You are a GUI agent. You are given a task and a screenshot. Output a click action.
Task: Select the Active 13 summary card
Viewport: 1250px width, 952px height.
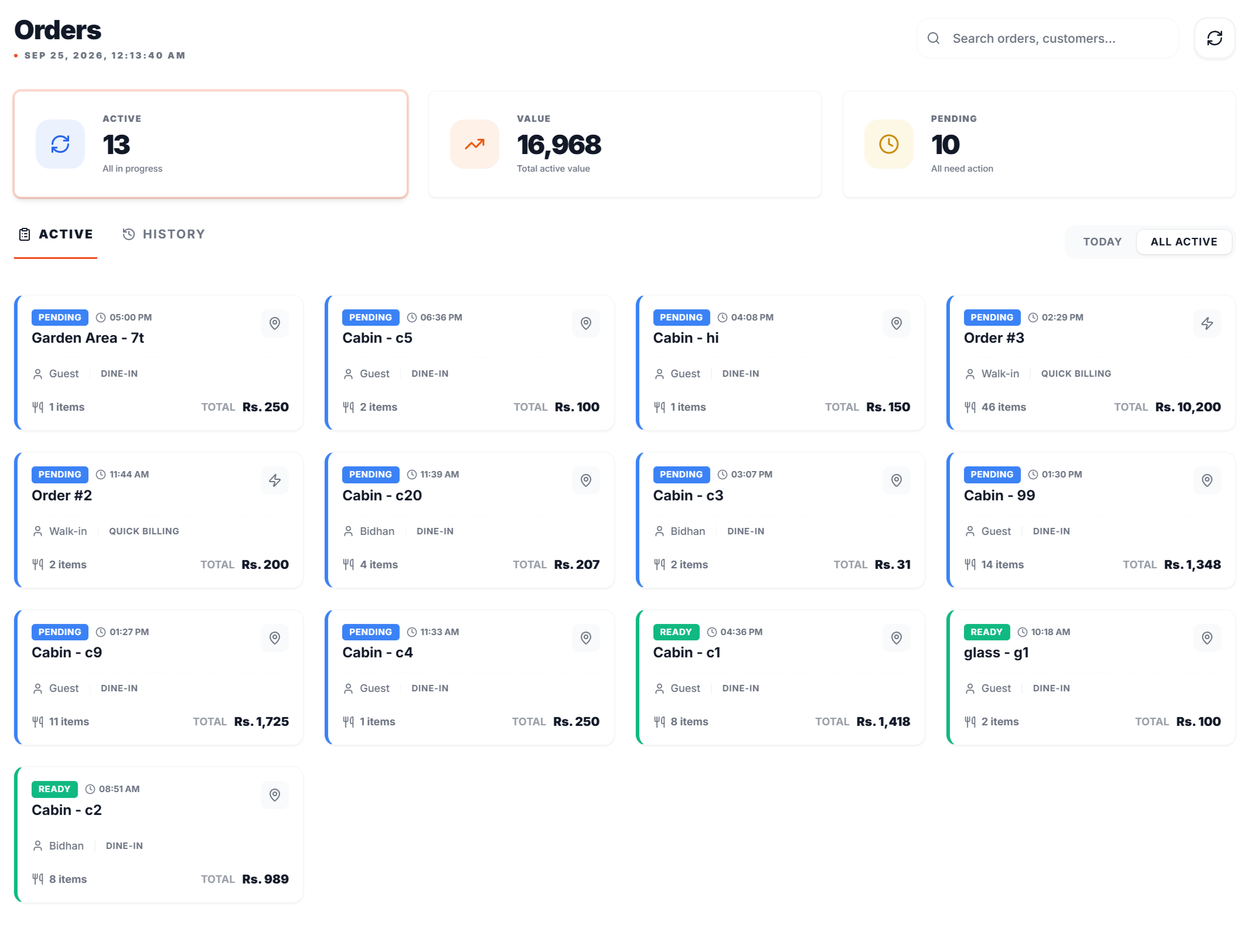(x=210, y=144)
